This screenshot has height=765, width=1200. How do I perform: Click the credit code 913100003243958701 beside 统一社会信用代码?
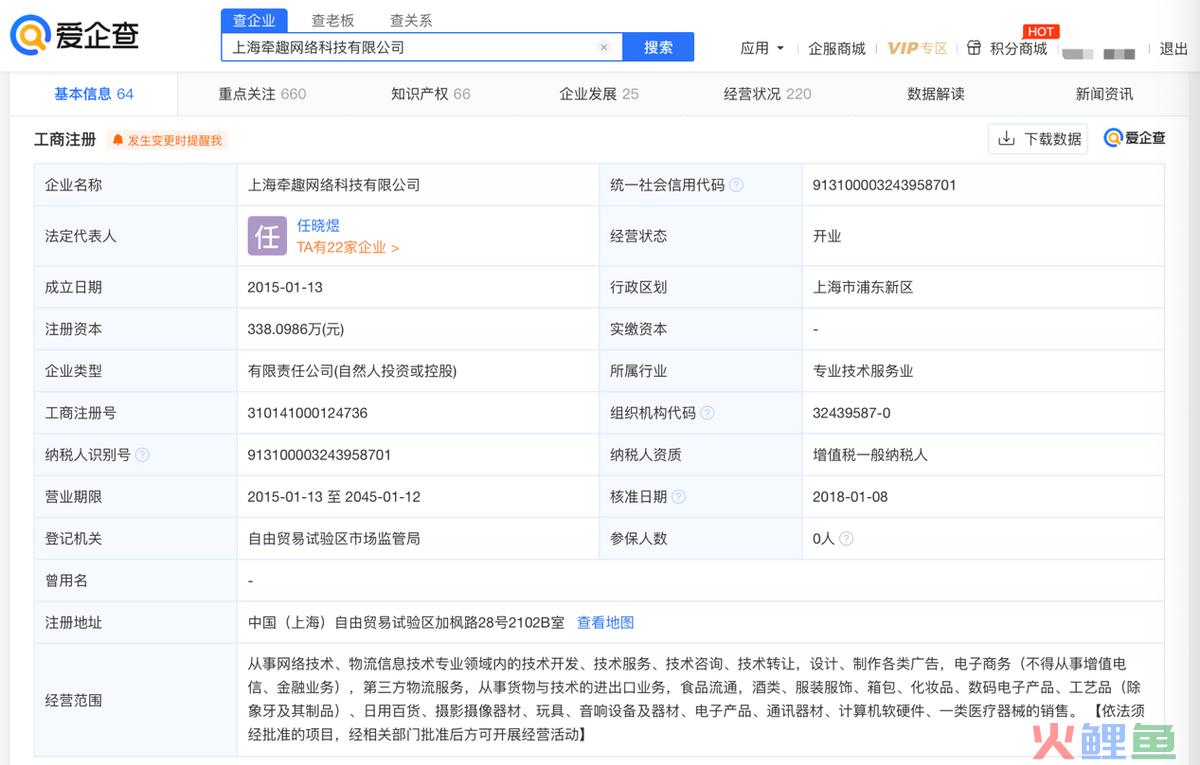[x=884, y=185]
